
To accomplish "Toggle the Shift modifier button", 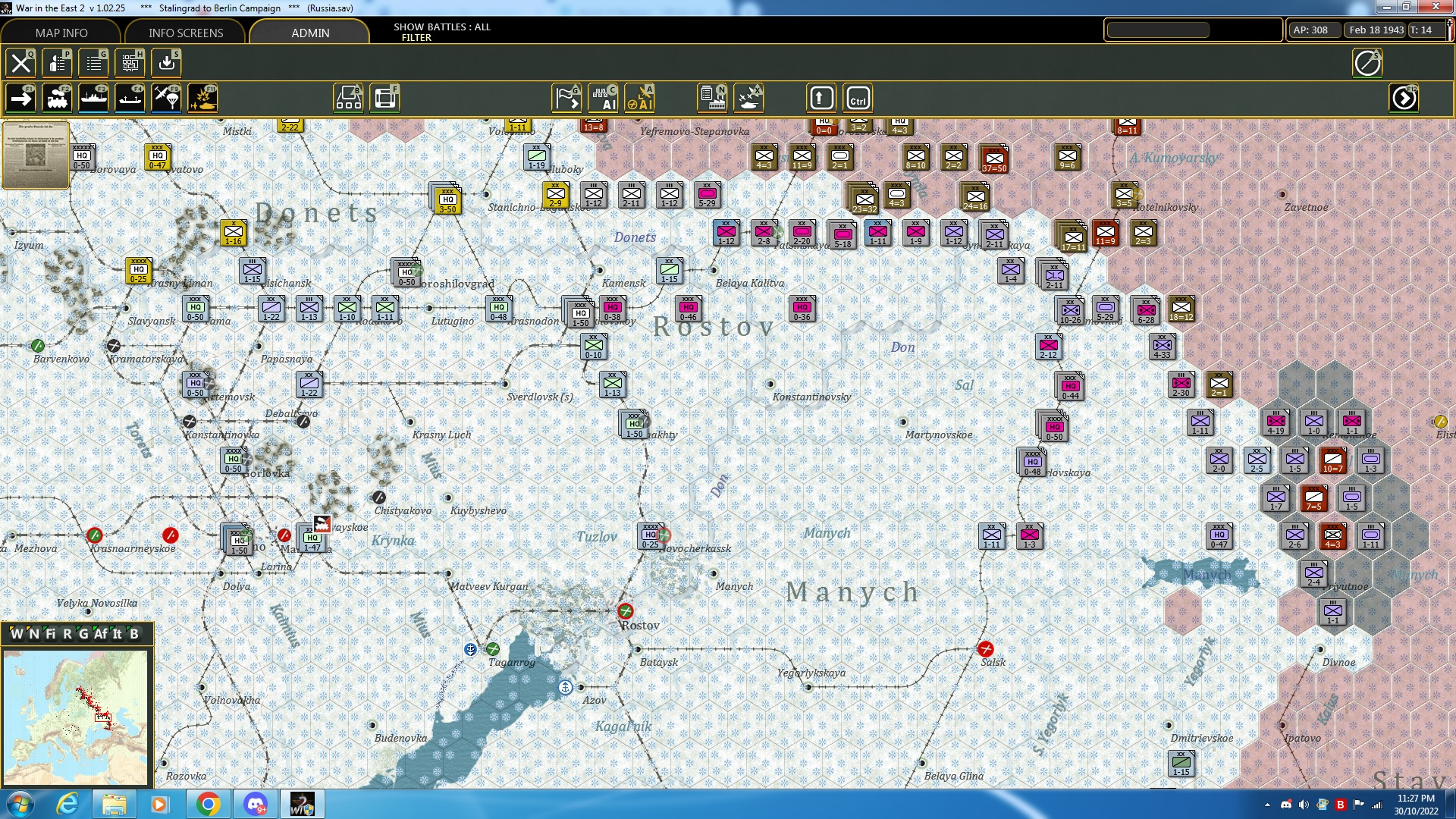I will click(821, 97).
